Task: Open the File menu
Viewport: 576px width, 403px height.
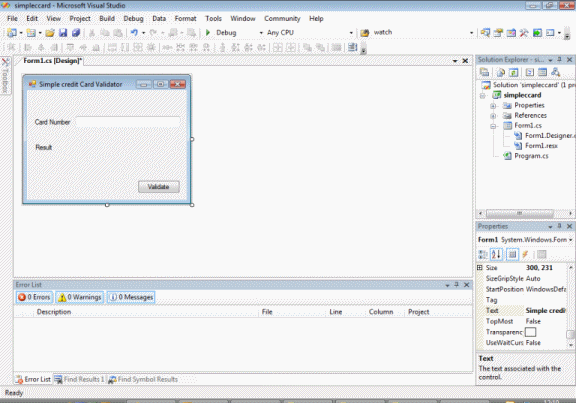Action: point(12,18)
